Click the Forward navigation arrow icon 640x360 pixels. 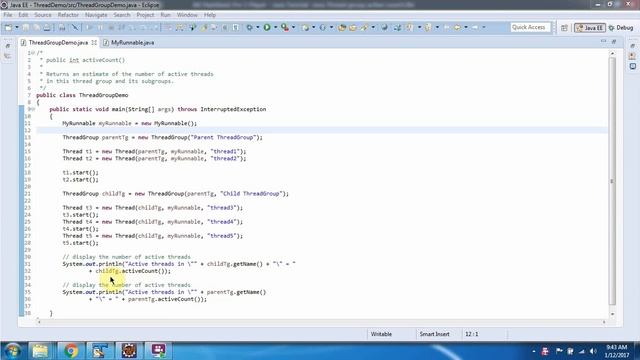tap(475, 27)
